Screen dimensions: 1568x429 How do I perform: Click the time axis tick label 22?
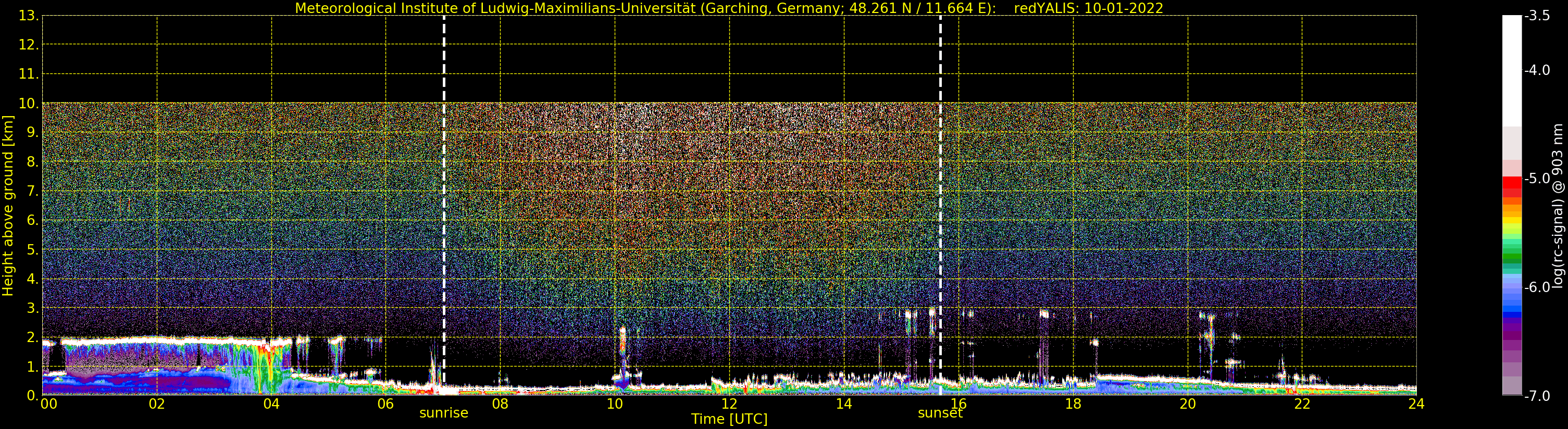pyautogui.click(x=1302, y=404)
